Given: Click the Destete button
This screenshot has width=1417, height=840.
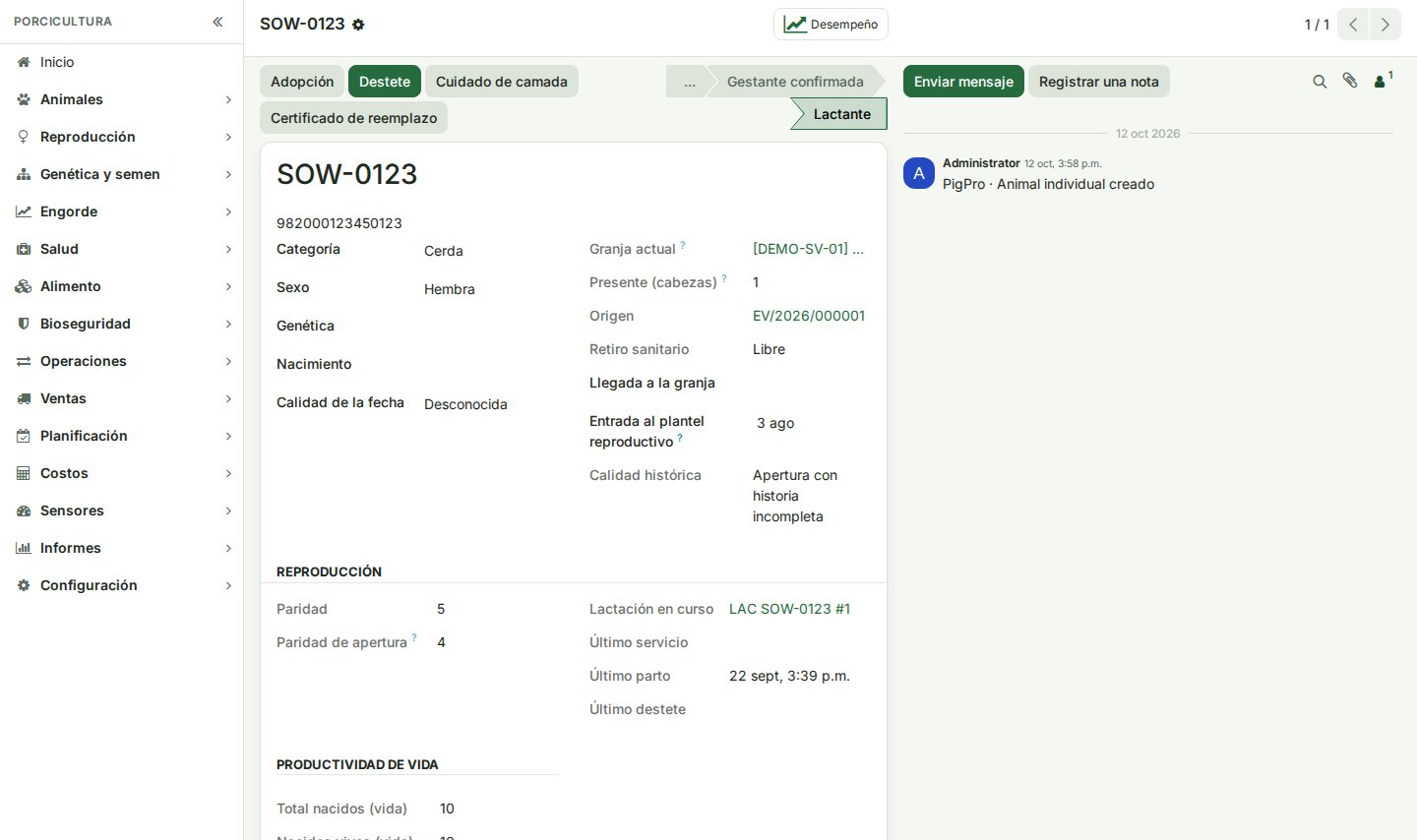Looking at the screenshot, I should tap(385, 82).
